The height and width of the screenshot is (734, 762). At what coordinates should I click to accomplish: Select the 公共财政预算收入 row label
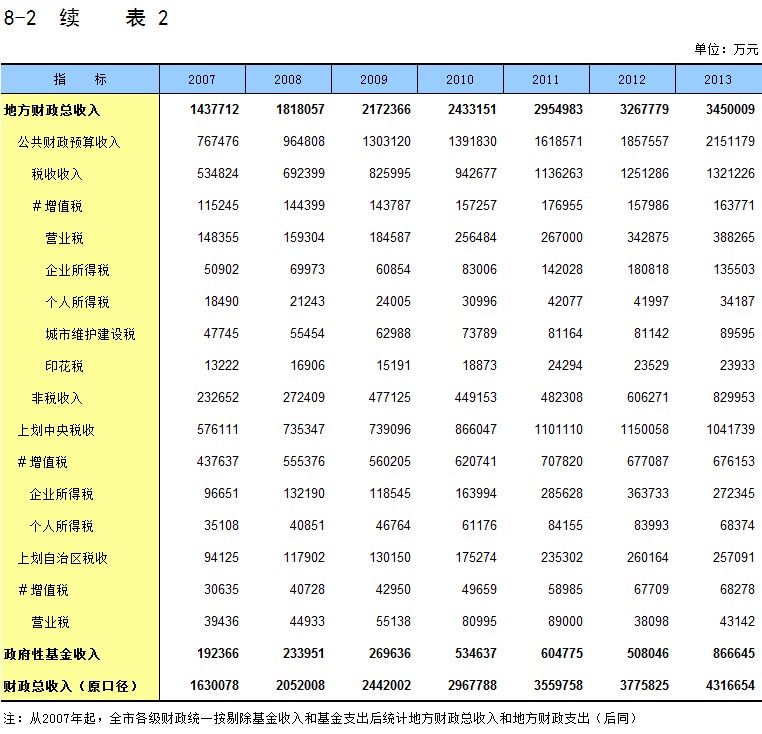click(69, 142)
